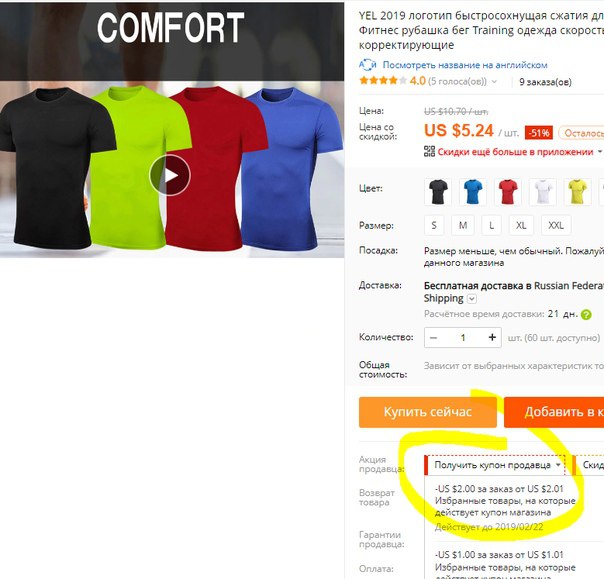Decrease quantity with the minus button
This screenshot has height=579, width=604.
point(434,337)
